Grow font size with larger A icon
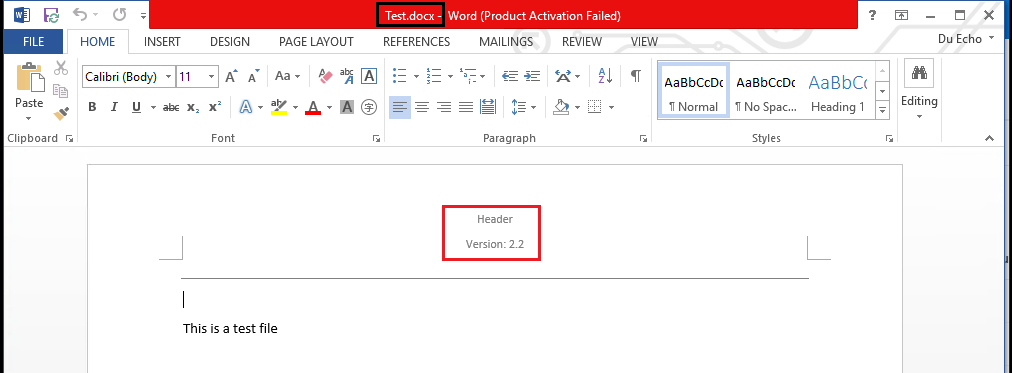The image size is (1012, 373). [x=232, y=76]
